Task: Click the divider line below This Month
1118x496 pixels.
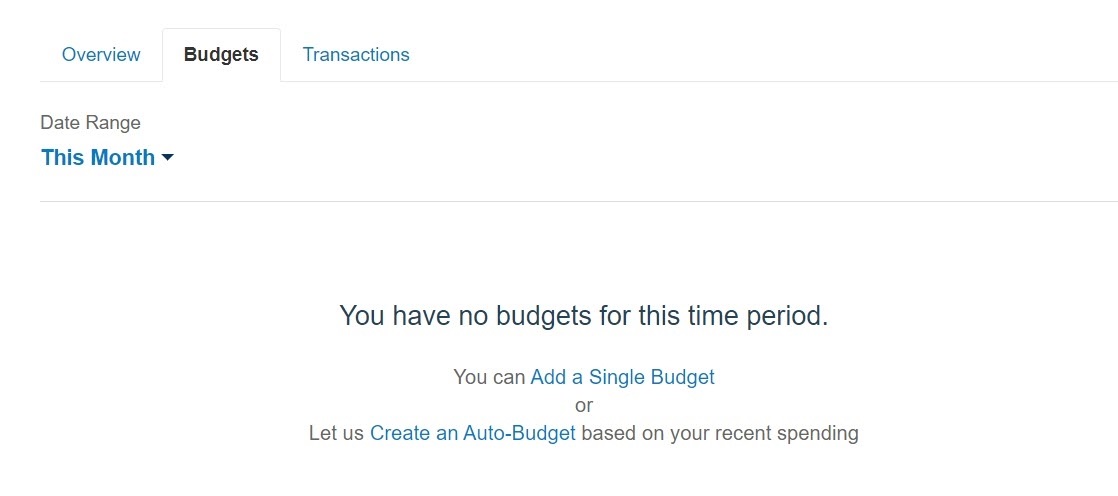Action: click(579, 201)
